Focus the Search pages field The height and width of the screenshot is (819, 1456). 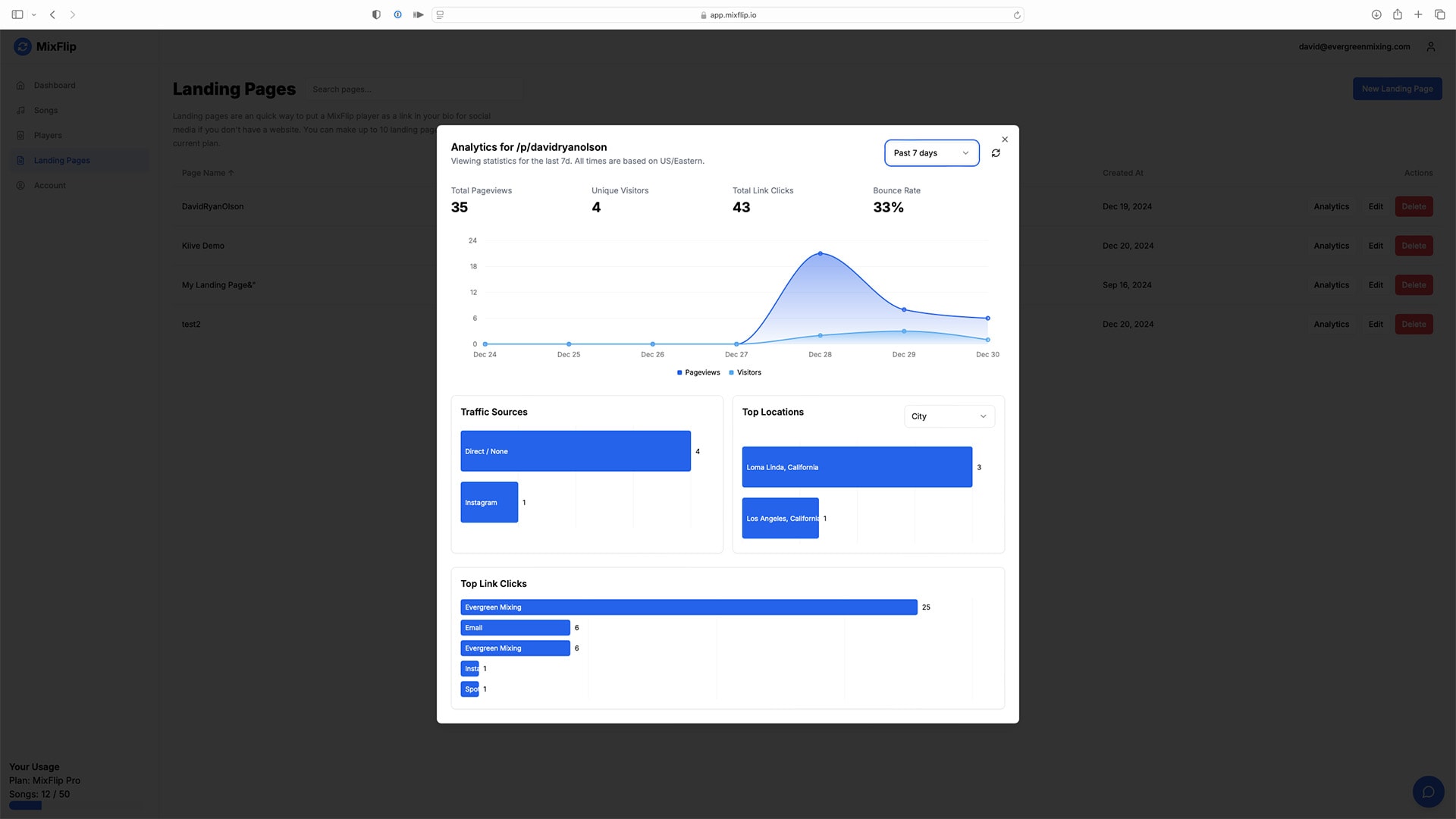click(x=415, y=89)
